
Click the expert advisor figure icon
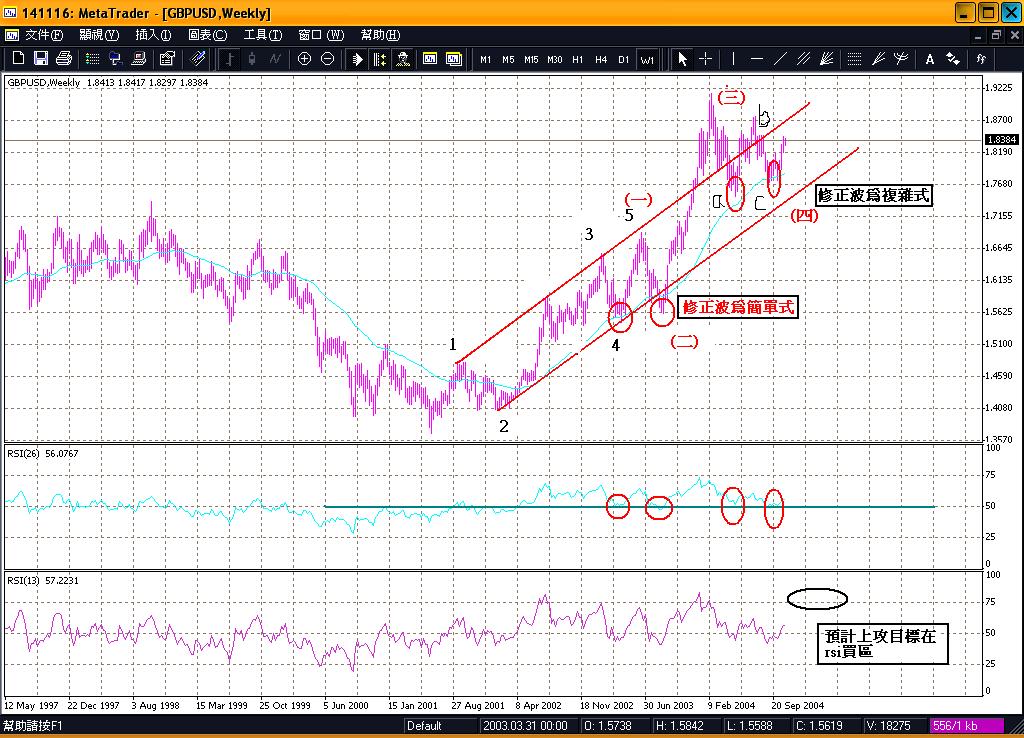tap(403, 59)
